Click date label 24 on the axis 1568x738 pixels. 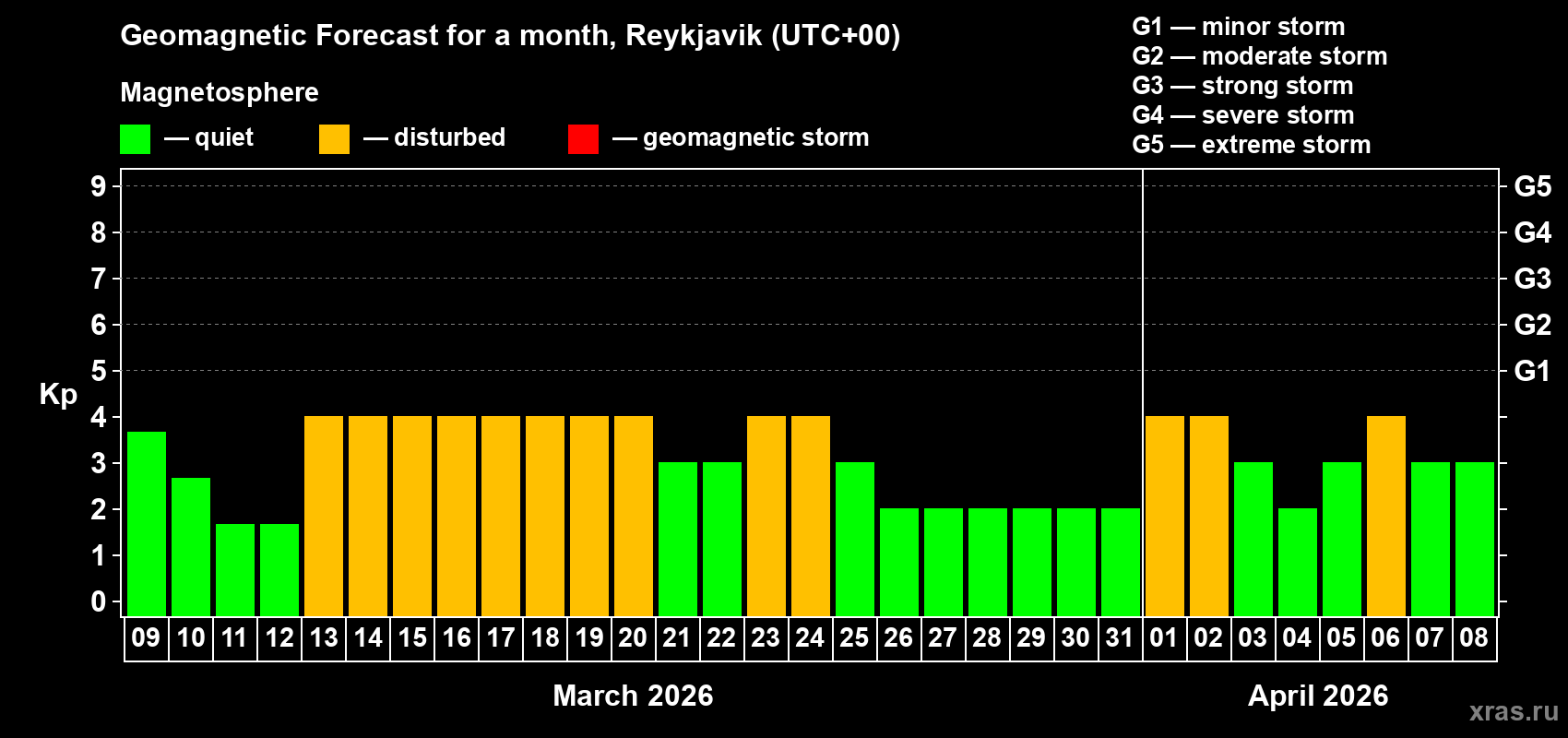pyautogui.click(x=810, y=637)
